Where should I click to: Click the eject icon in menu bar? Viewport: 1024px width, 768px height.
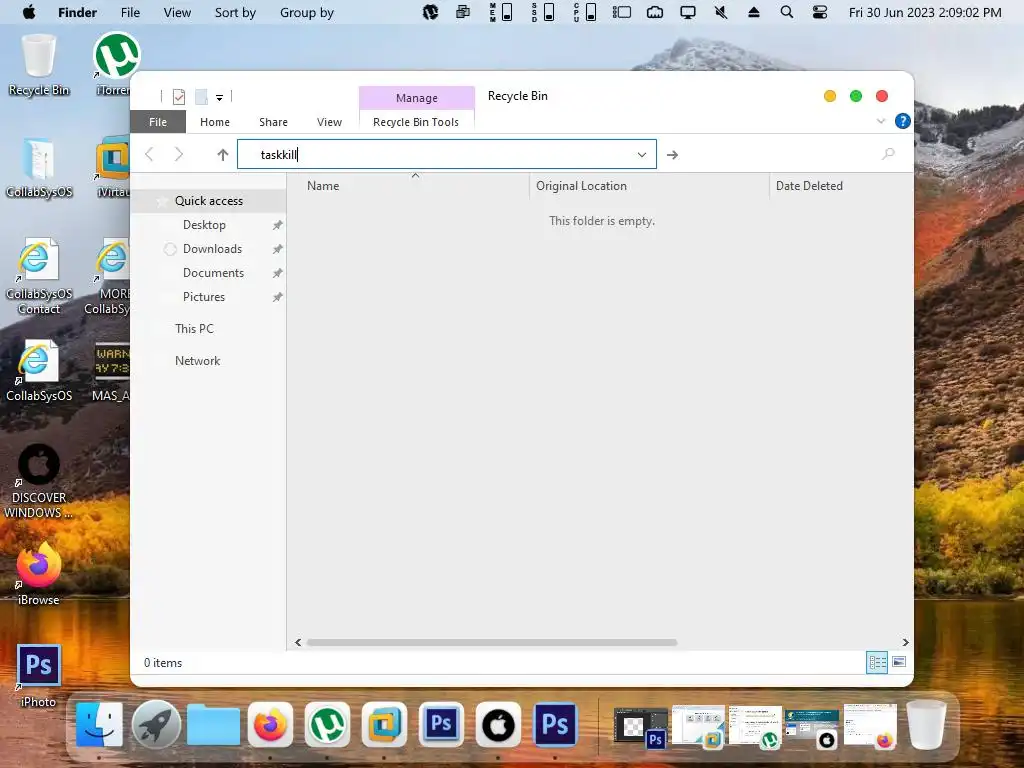(754, 12)
